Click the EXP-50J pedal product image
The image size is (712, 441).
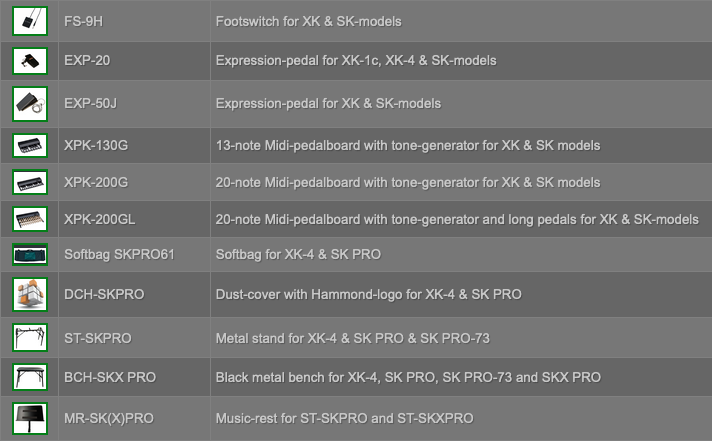30,104
